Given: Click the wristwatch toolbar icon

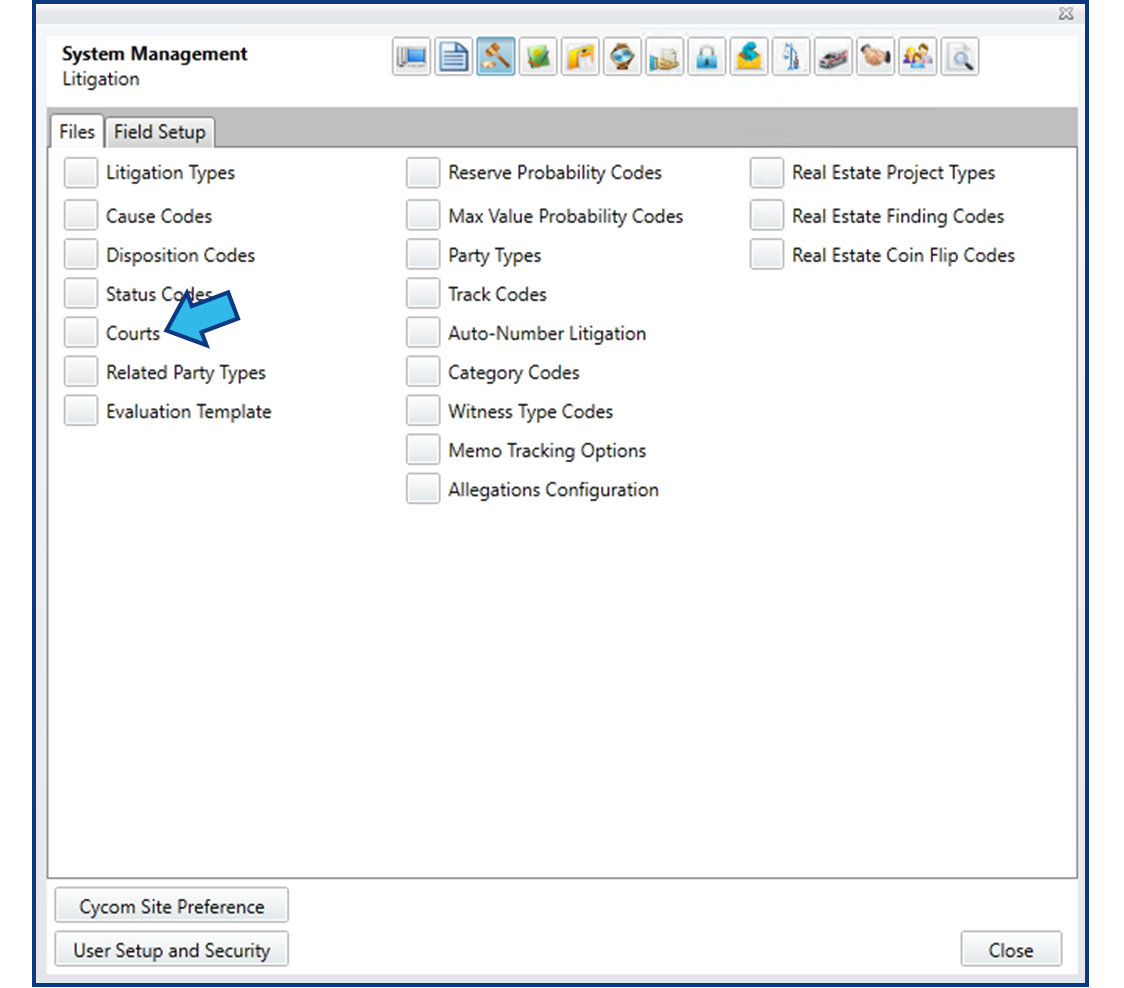Looking at the screenshot, I should [x=622, y=57].
